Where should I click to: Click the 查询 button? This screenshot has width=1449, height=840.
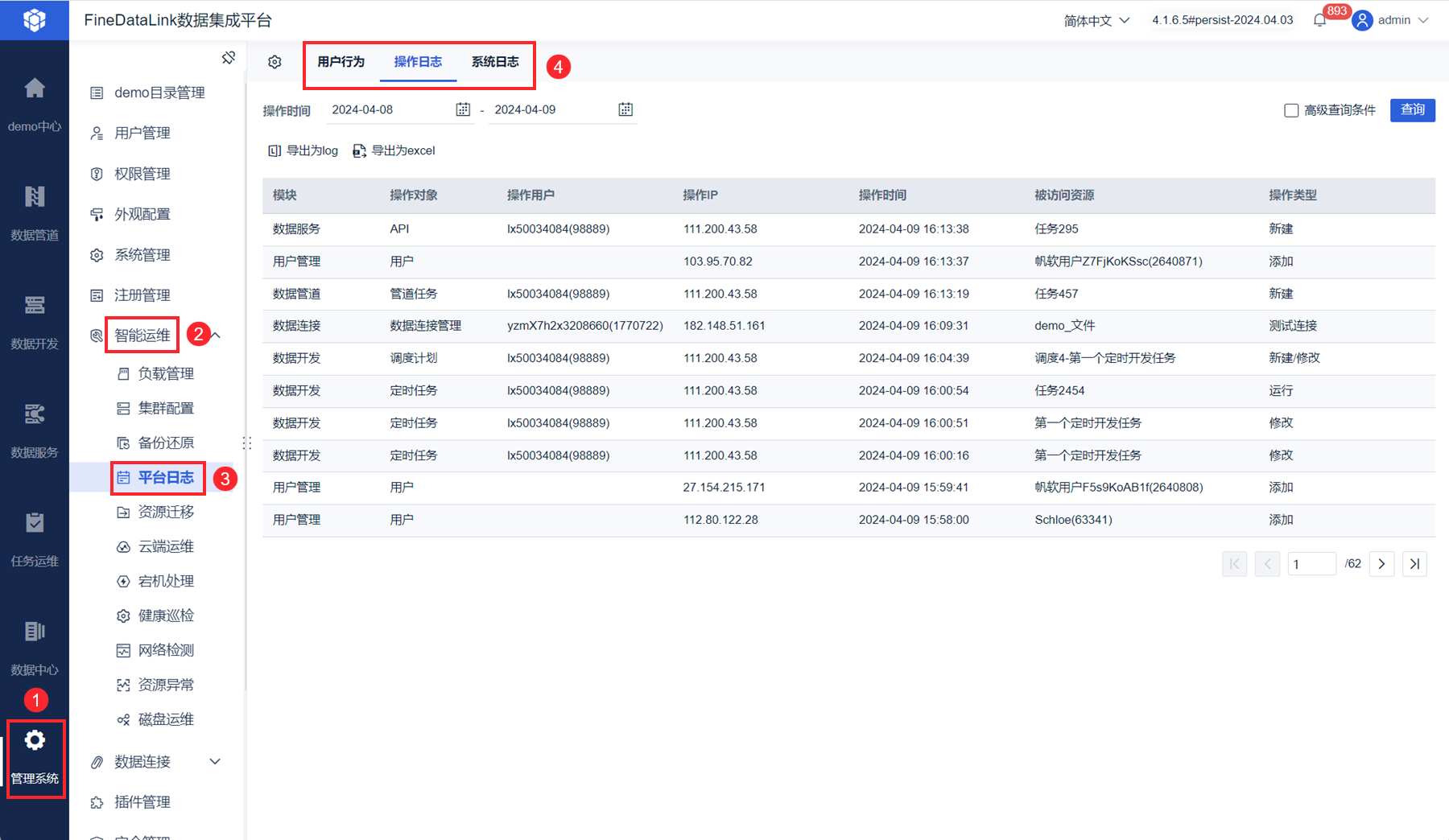[1412, 109]
